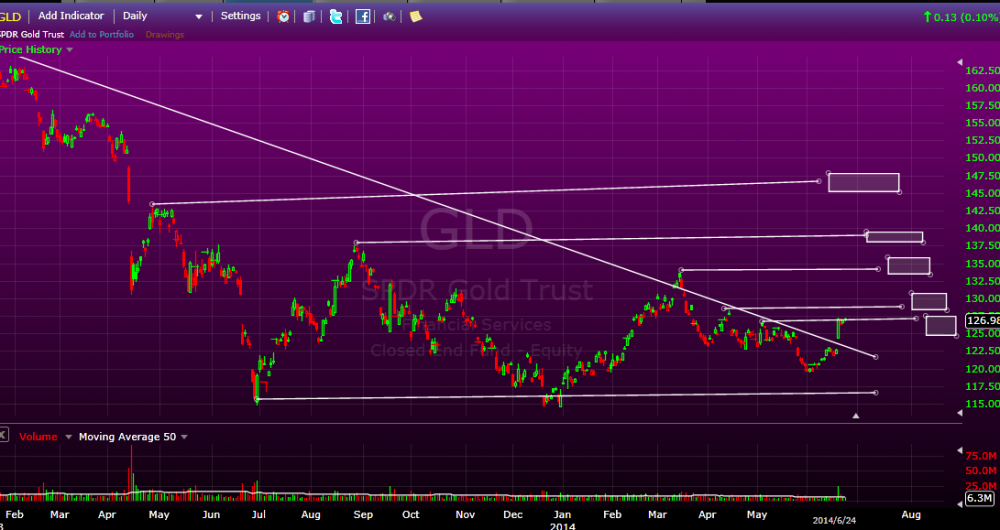Click the Drawings link

click(x=165, y=35)
